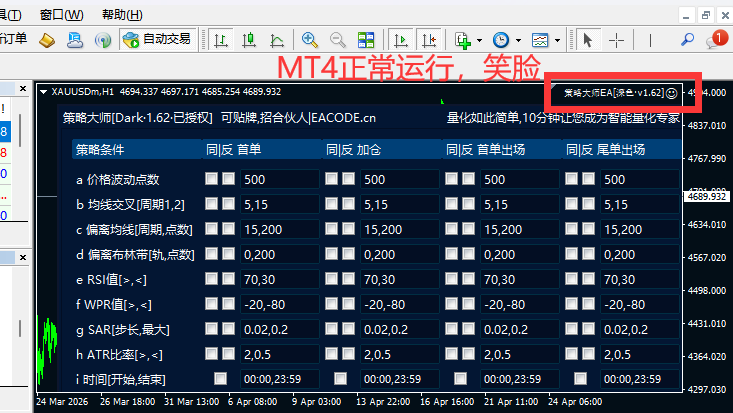The height and width of the screenshot is (413, 733).
Task: Open the chart templates icon
Action: pyautogui.click(x=540, y=40)
